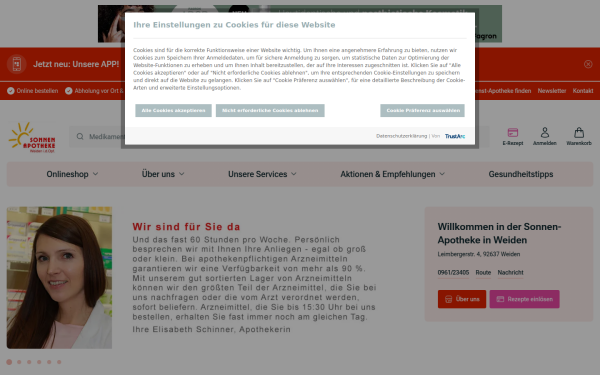The height and width of the screenshot is (375, 600).
Task: Select the second carousel dot
Action: click(19, 362)
